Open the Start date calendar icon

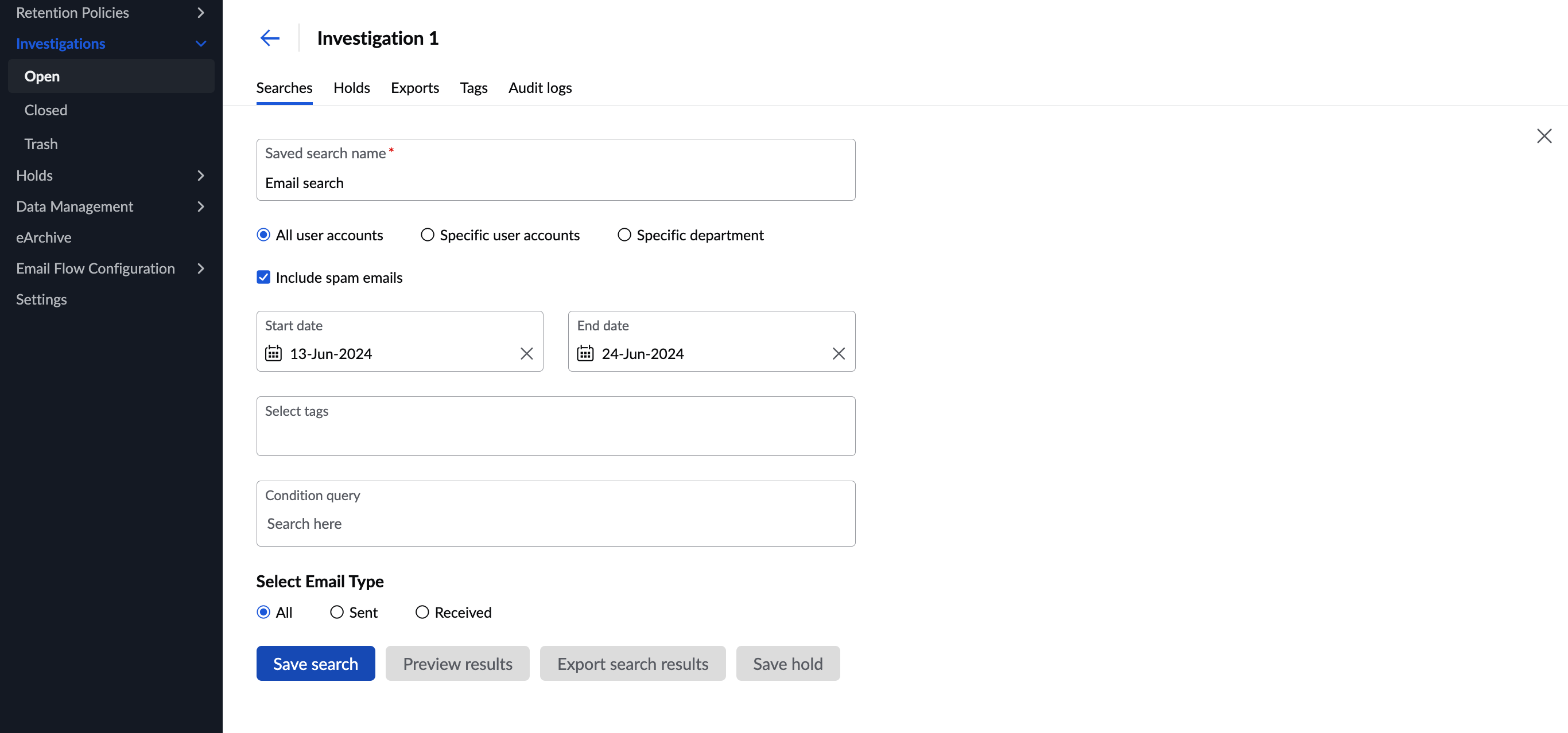(x=273, y=353)
